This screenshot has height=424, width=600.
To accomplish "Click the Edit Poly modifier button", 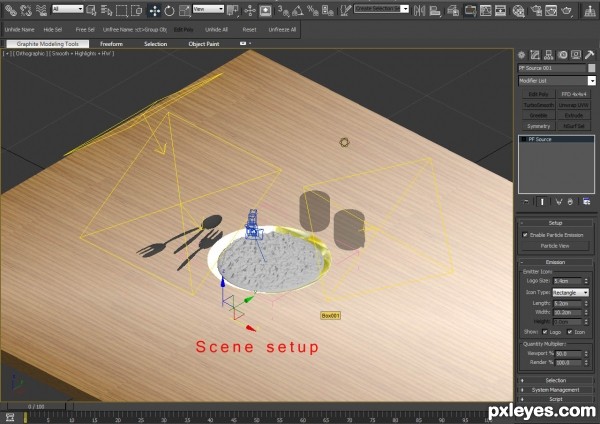I will (x=538, y=94).
